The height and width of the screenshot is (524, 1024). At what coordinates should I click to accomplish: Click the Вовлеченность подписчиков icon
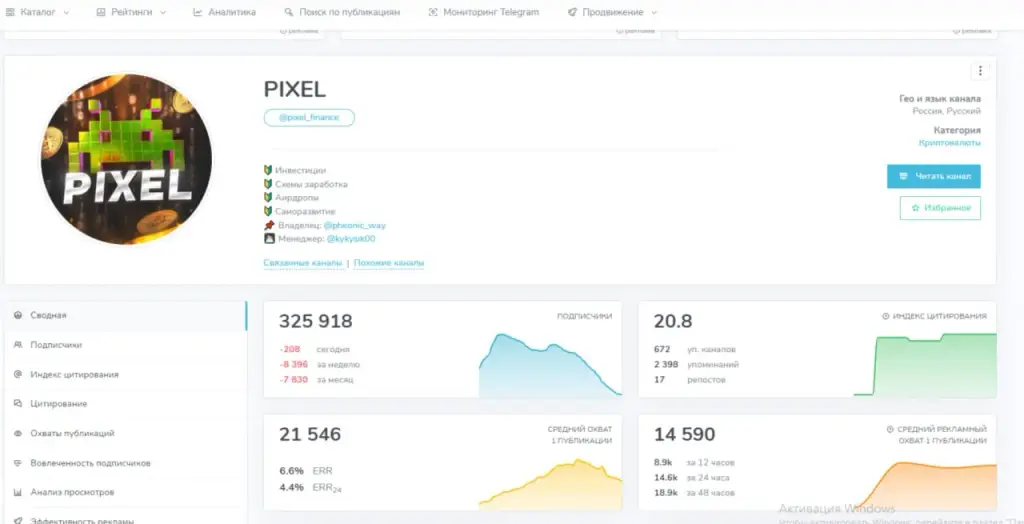(x=18, y=463)
